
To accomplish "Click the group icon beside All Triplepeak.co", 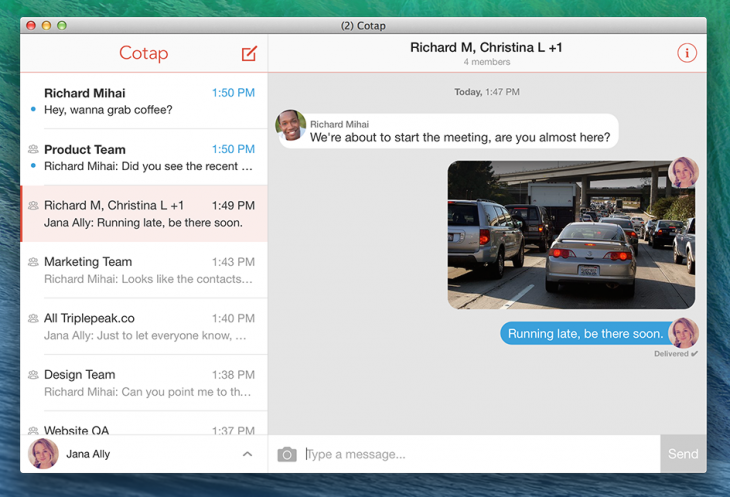I will pyautogui.click(x=33, y=318).
